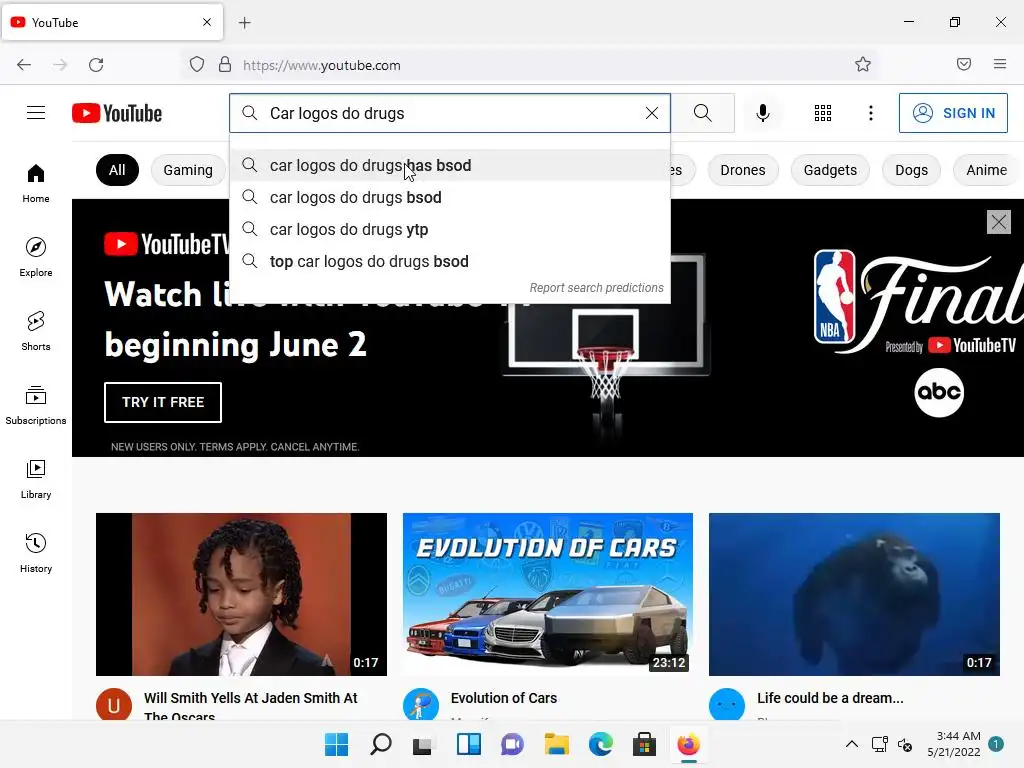1024x768 pixels.
Task: Open the U channel avatar
Action: 114,705
